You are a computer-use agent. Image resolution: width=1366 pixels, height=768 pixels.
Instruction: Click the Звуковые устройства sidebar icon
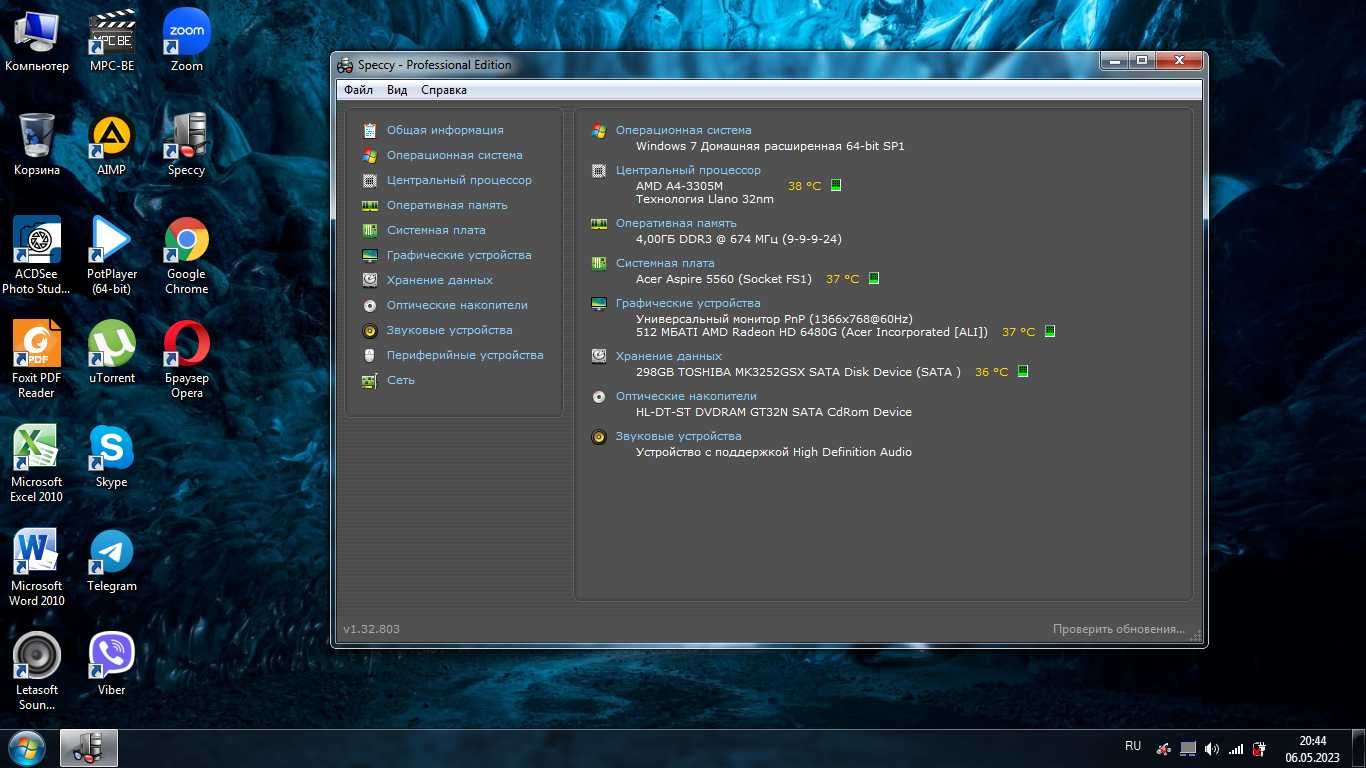coord(370,330)
